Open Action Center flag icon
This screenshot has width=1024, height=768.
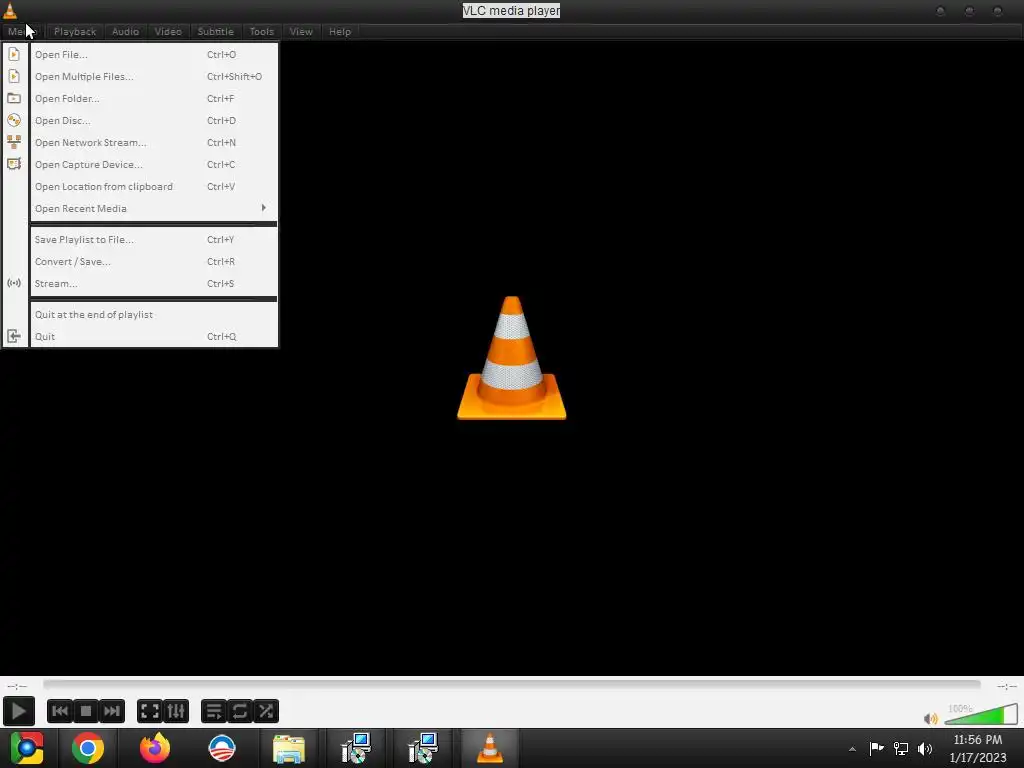tap(876, 748)
